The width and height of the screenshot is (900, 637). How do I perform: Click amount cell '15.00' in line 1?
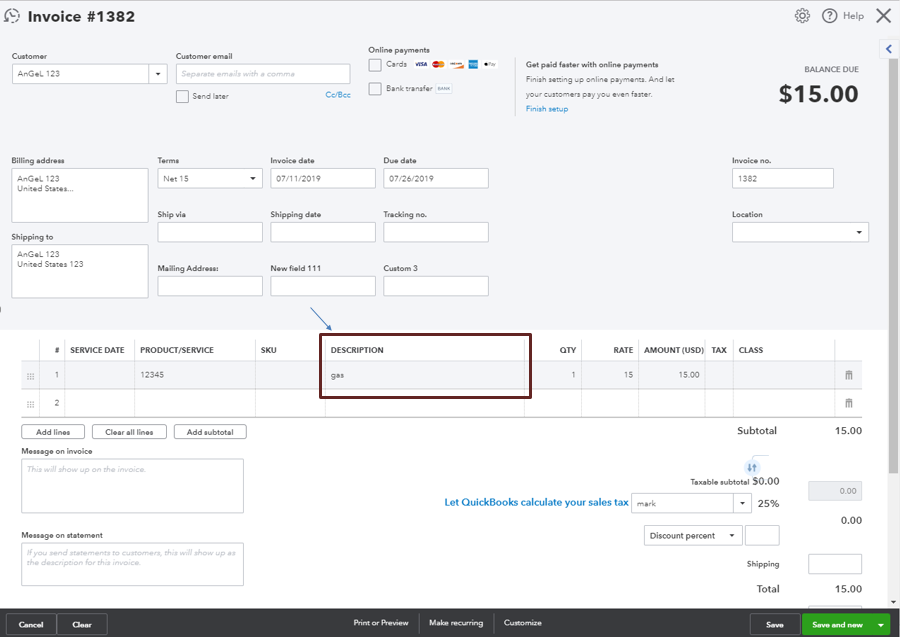[671, 375]
